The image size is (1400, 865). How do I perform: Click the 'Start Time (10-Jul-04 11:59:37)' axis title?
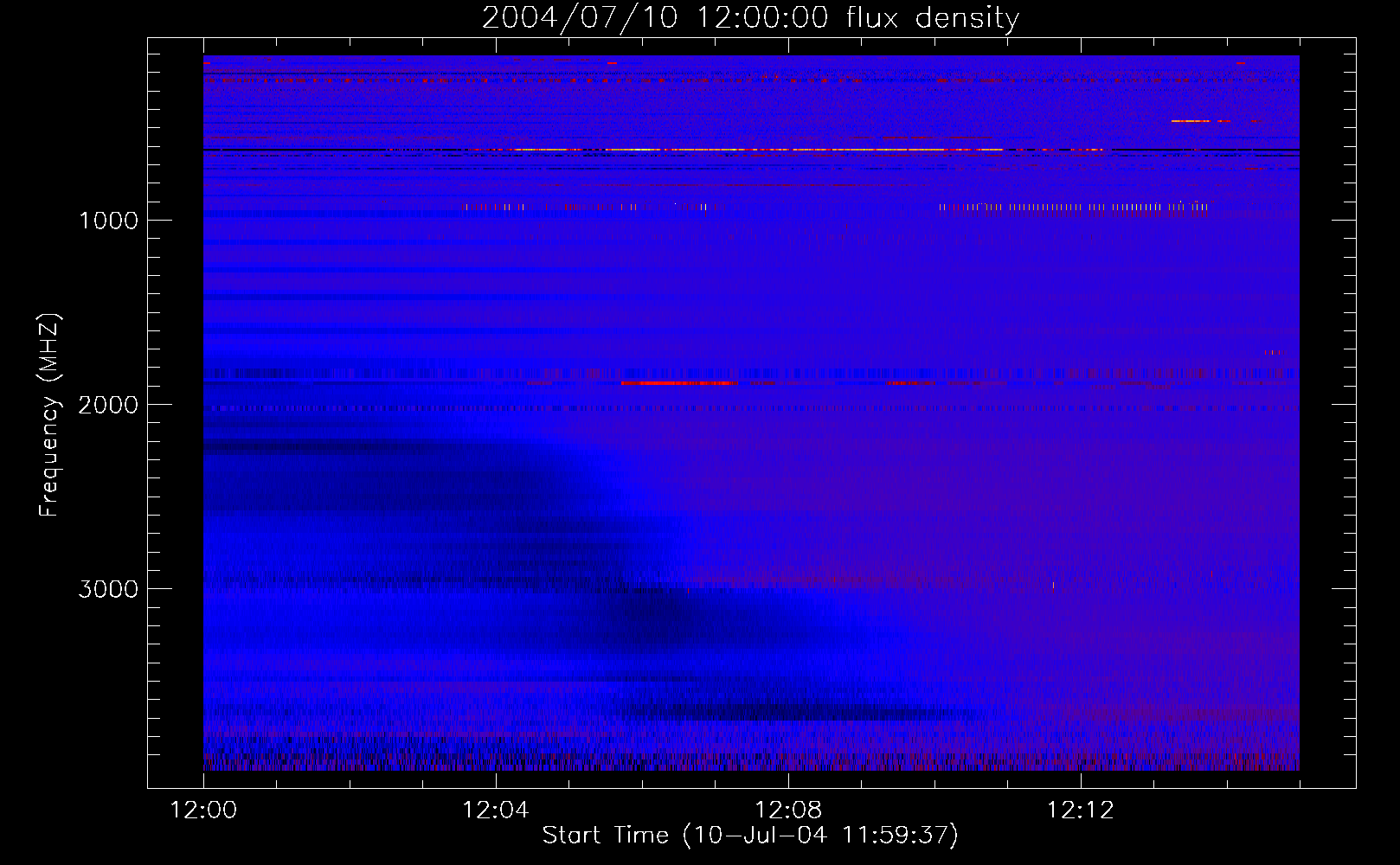coord(750,836)
